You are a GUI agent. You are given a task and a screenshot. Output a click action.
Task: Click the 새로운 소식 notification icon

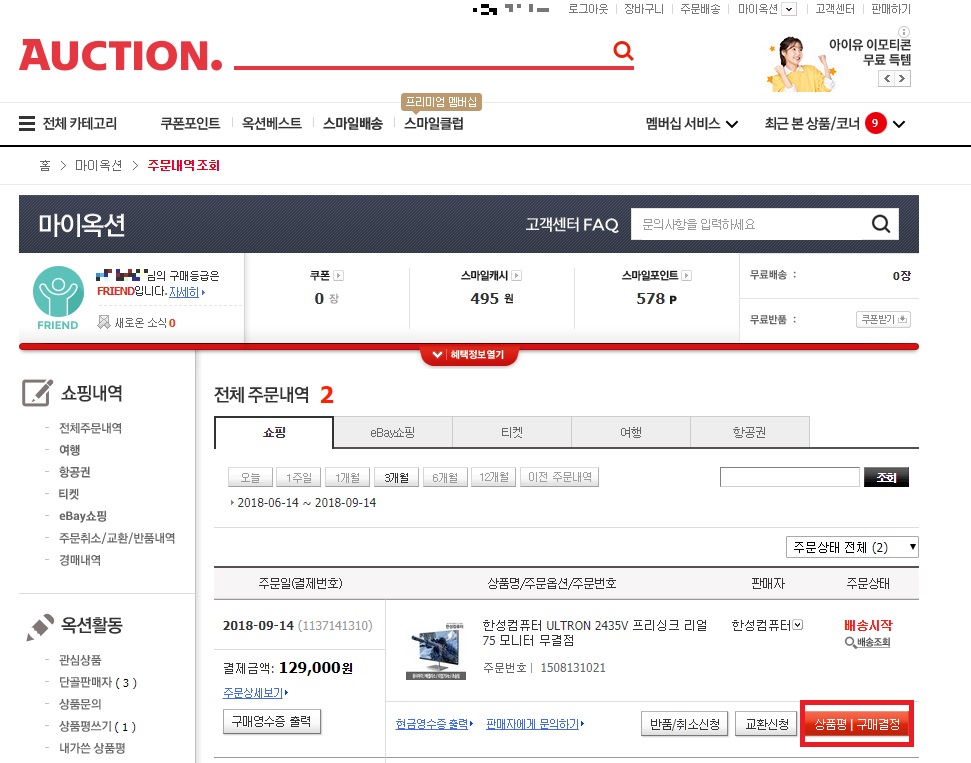(x=103, y=322)
